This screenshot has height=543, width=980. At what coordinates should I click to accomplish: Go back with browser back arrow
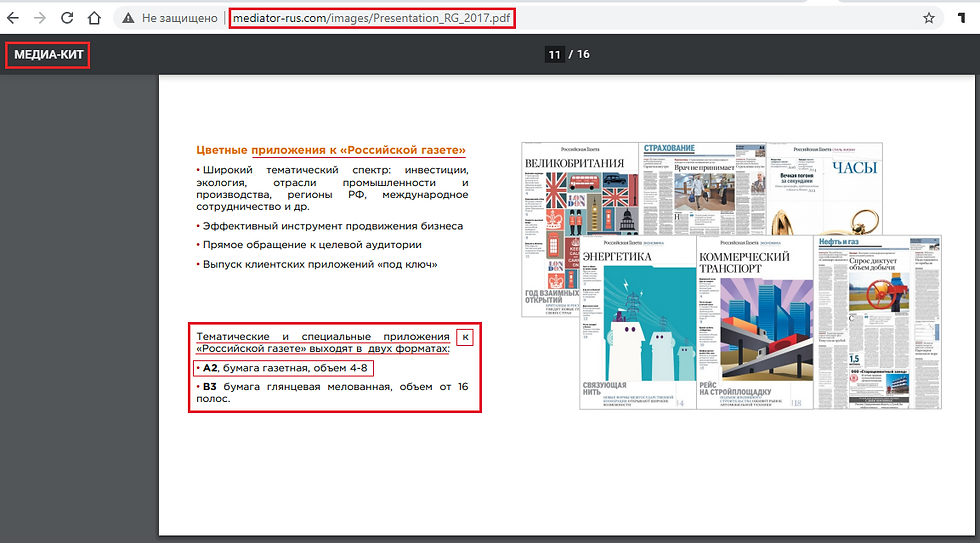click(12, 18)
